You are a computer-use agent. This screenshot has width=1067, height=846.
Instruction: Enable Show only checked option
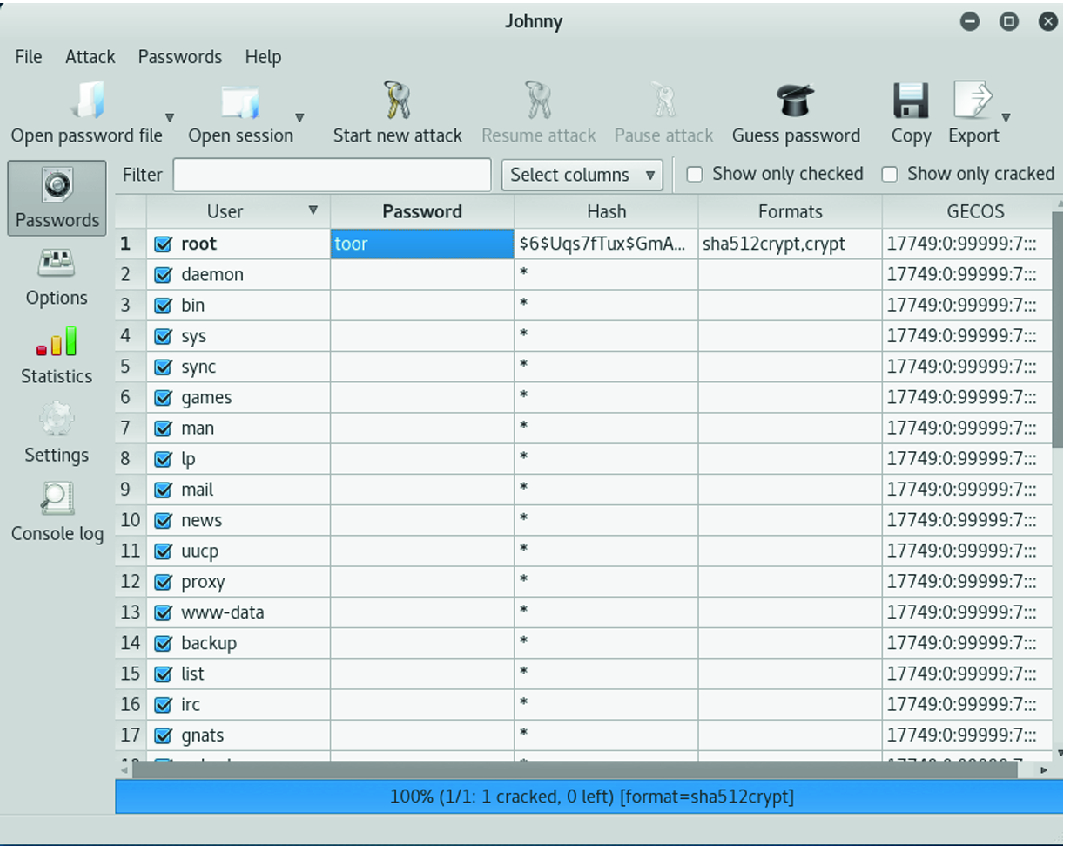coord(694,174)
